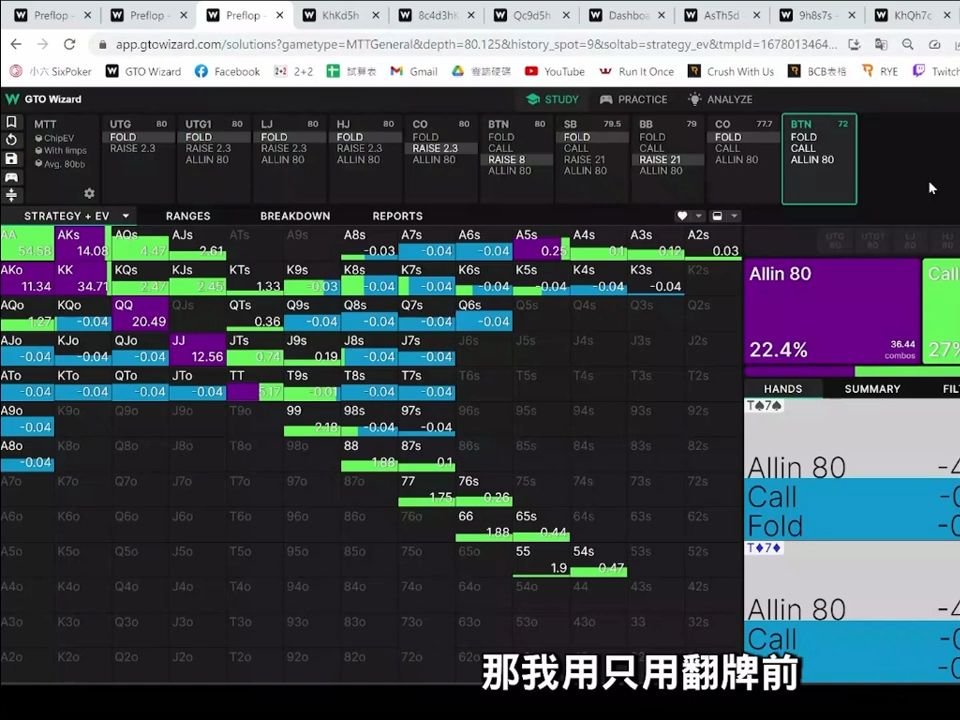Open the Gmail bookmark
Screen dimensions: 960x720
414,72
